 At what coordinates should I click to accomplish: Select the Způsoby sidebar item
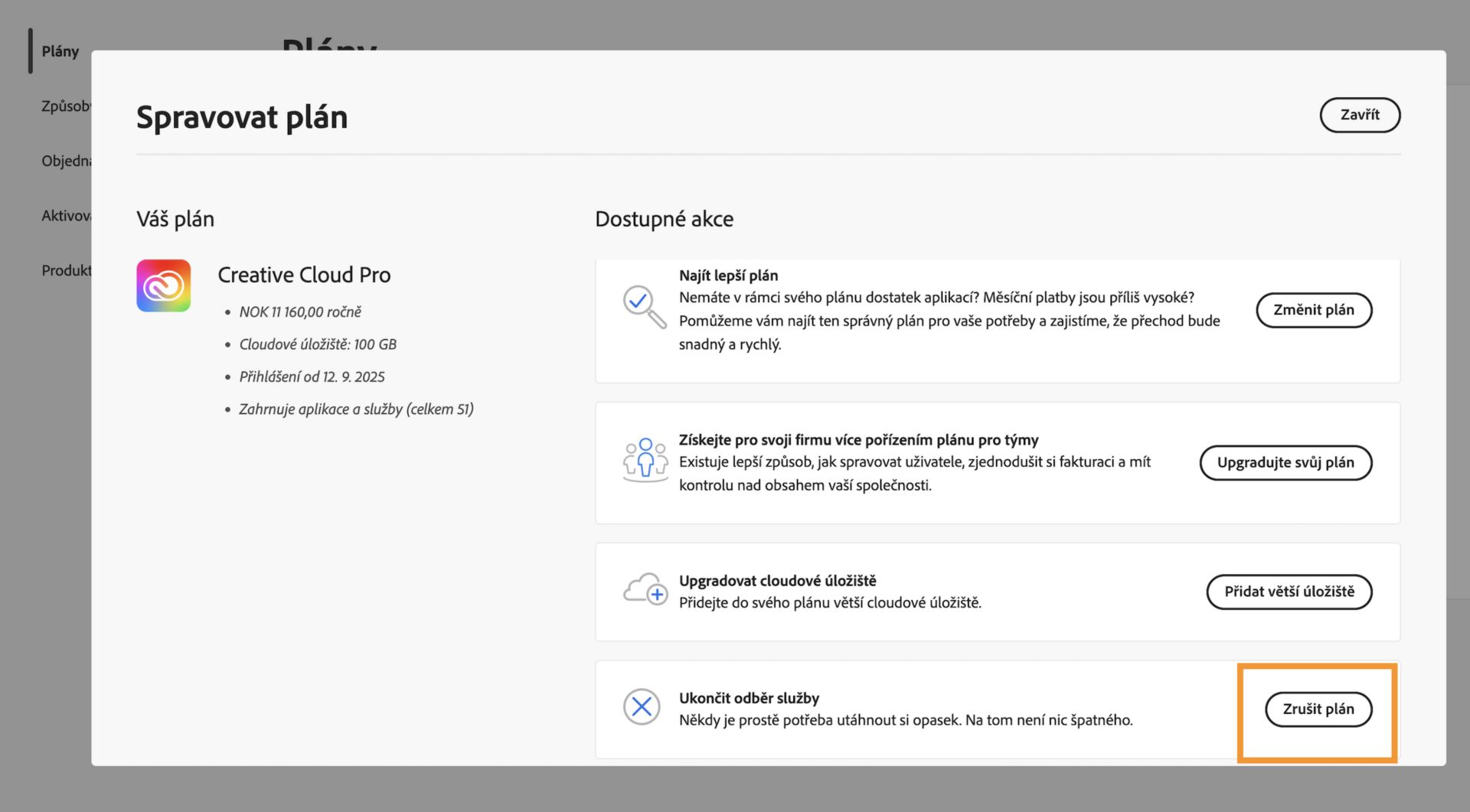click(x=66, y=106)
